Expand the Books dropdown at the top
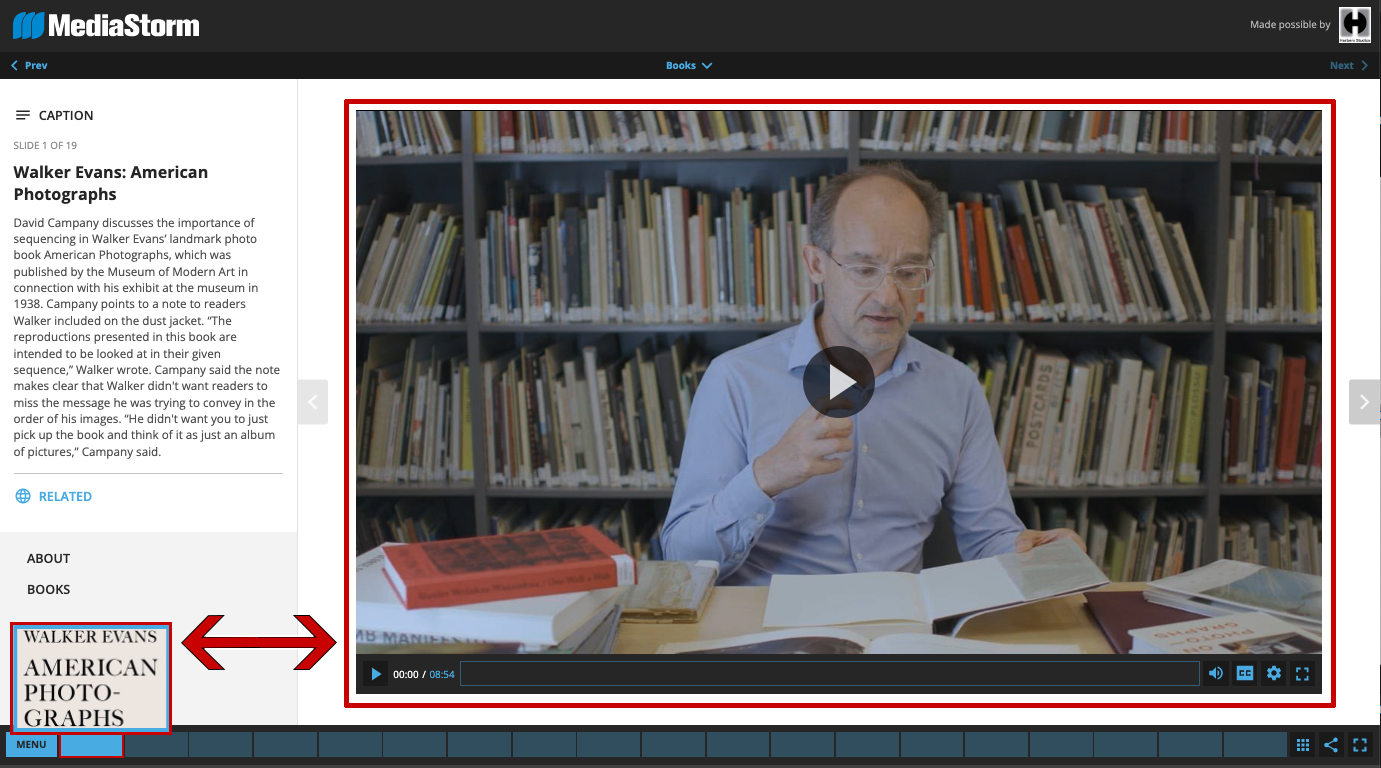Image resolution: width=1381 pixels, height=768 pixels. point(689,66)
